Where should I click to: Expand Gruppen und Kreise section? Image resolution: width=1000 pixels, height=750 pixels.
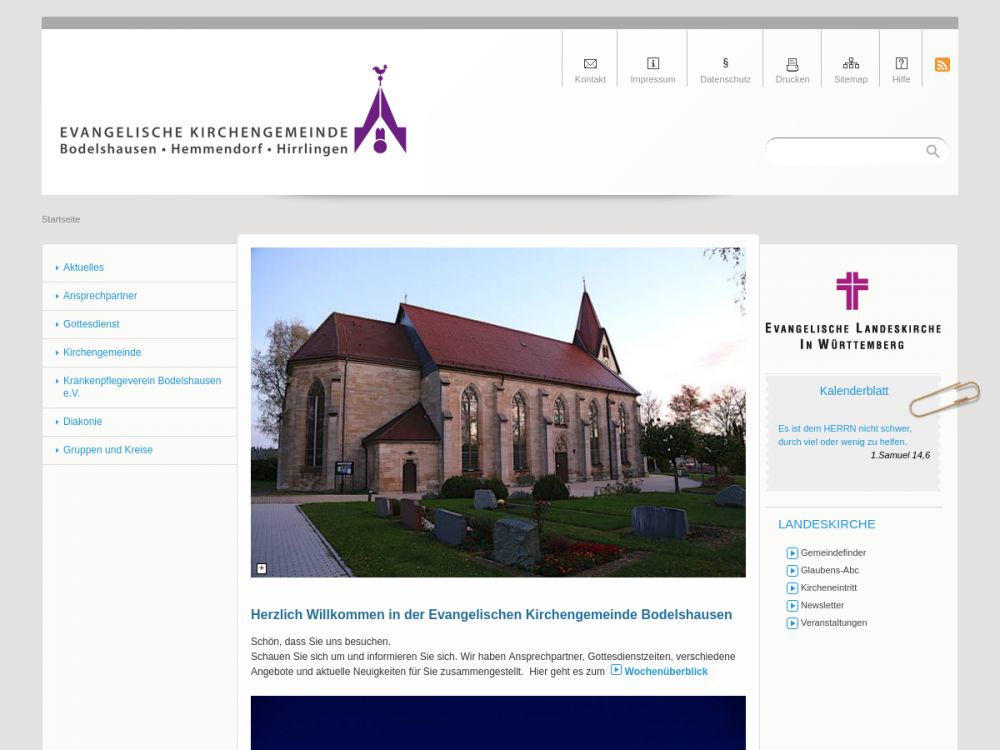pyautogui.click(x=108, y=450)
